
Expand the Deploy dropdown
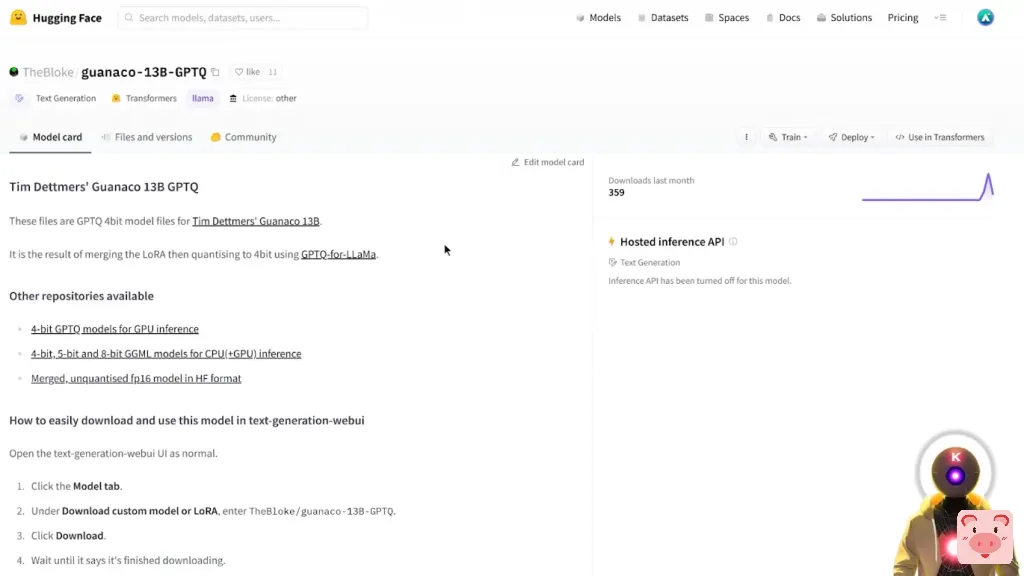[x=852, y=137]
